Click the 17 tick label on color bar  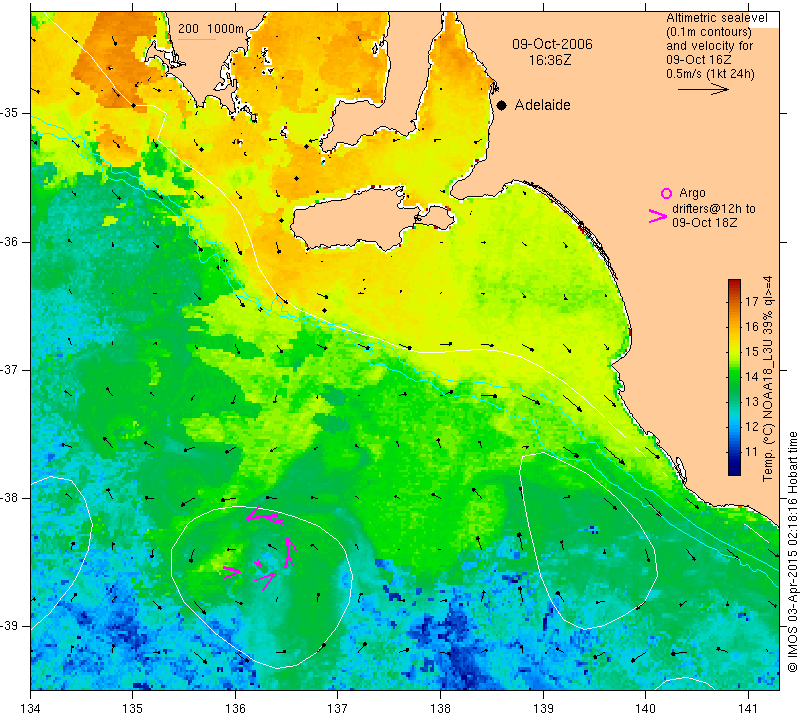tap(752, 301)
